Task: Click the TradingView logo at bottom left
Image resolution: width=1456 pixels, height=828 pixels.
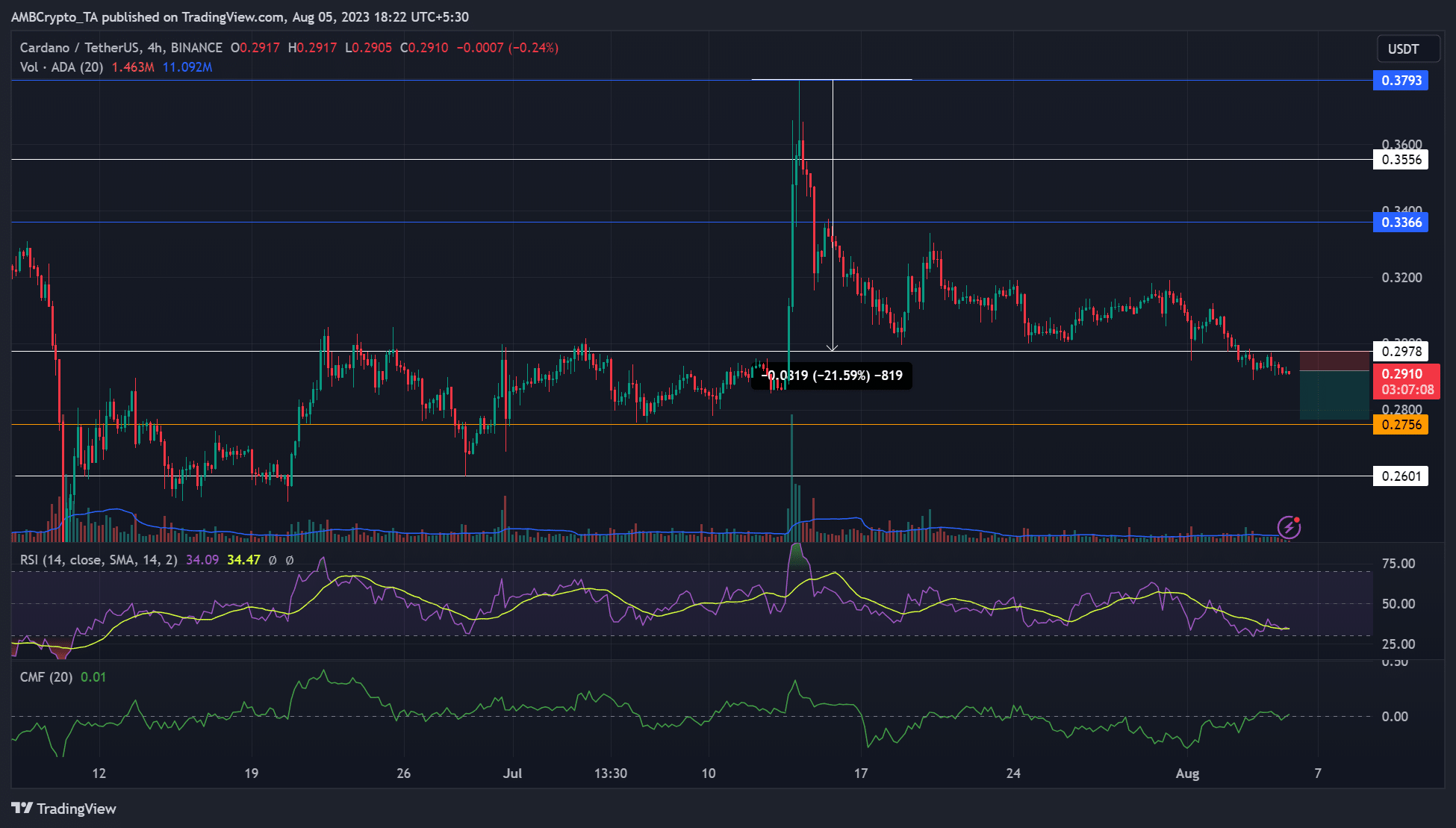Action: coord(64,809)
